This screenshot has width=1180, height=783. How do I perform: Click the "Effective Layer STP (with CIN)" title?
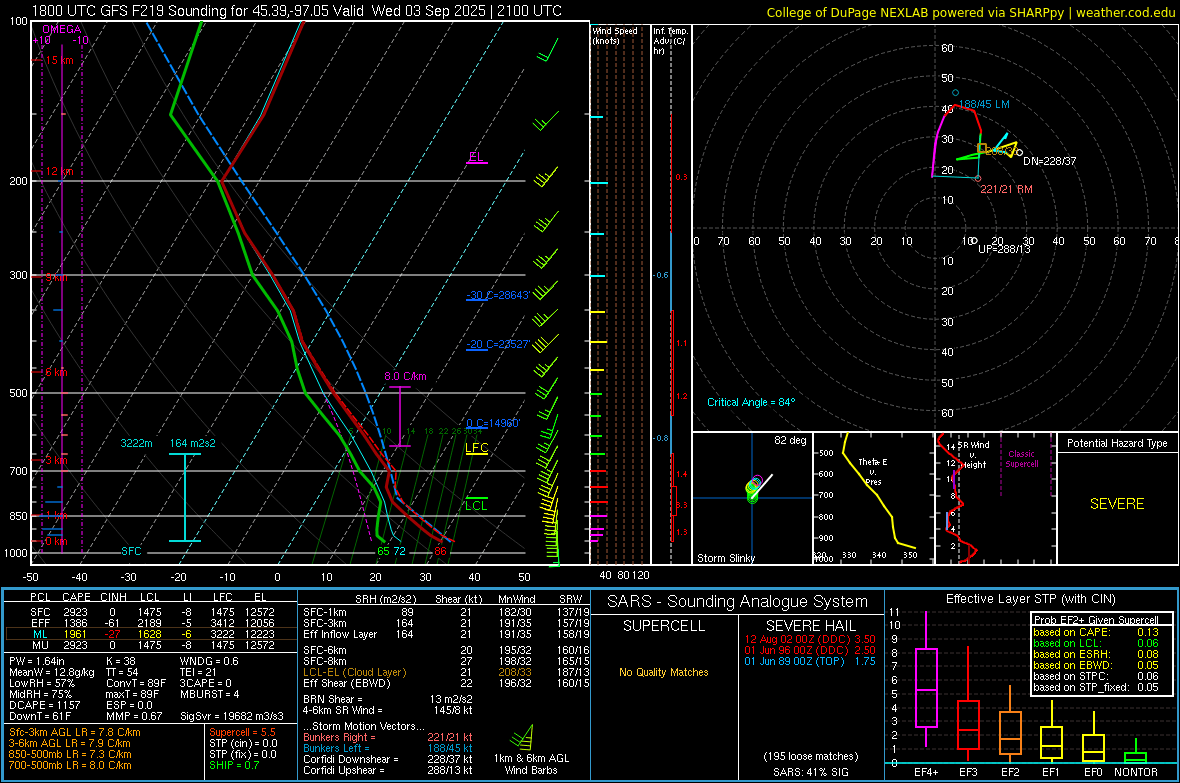[1030, 599]
